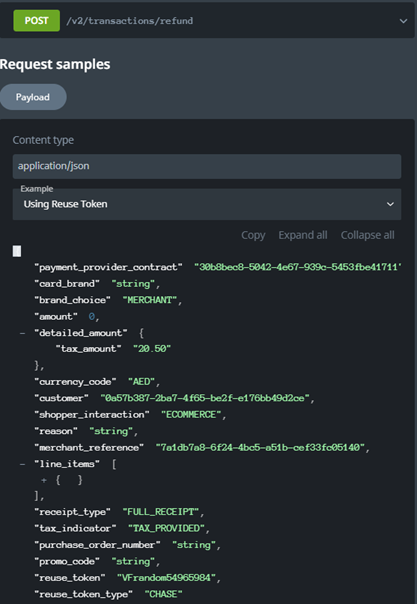Click the customer key

click(x=61, y=398)
